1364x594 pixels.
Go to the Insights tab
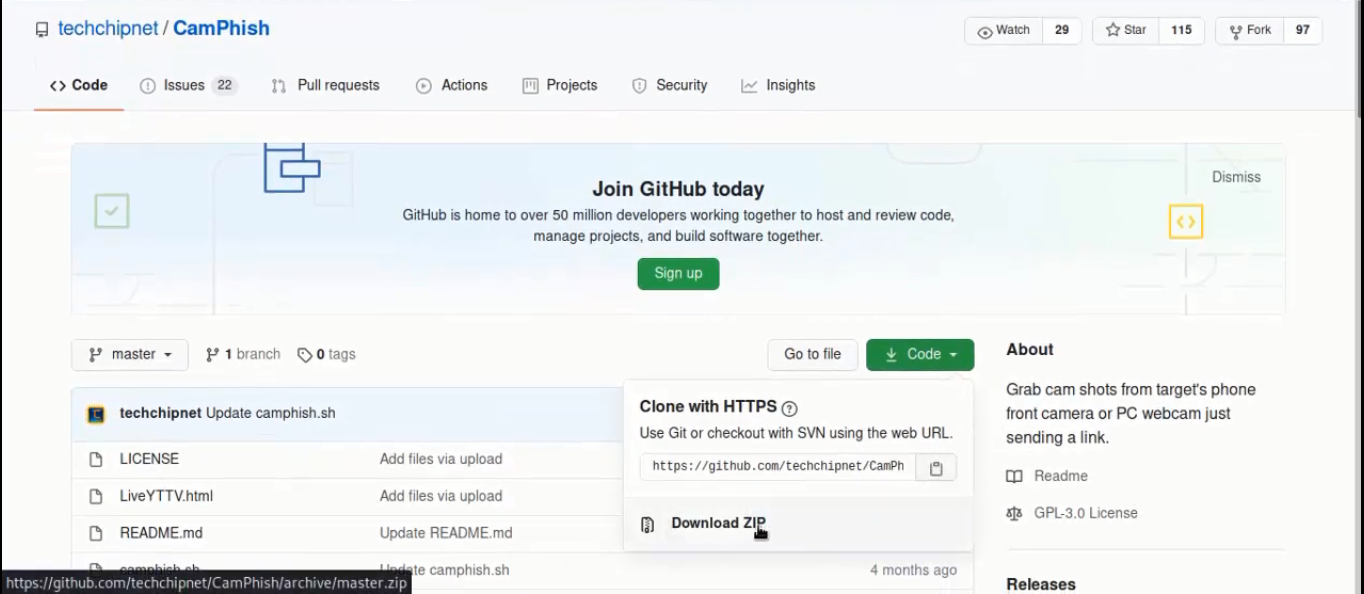pyautogui.click(x=790, y=86)
